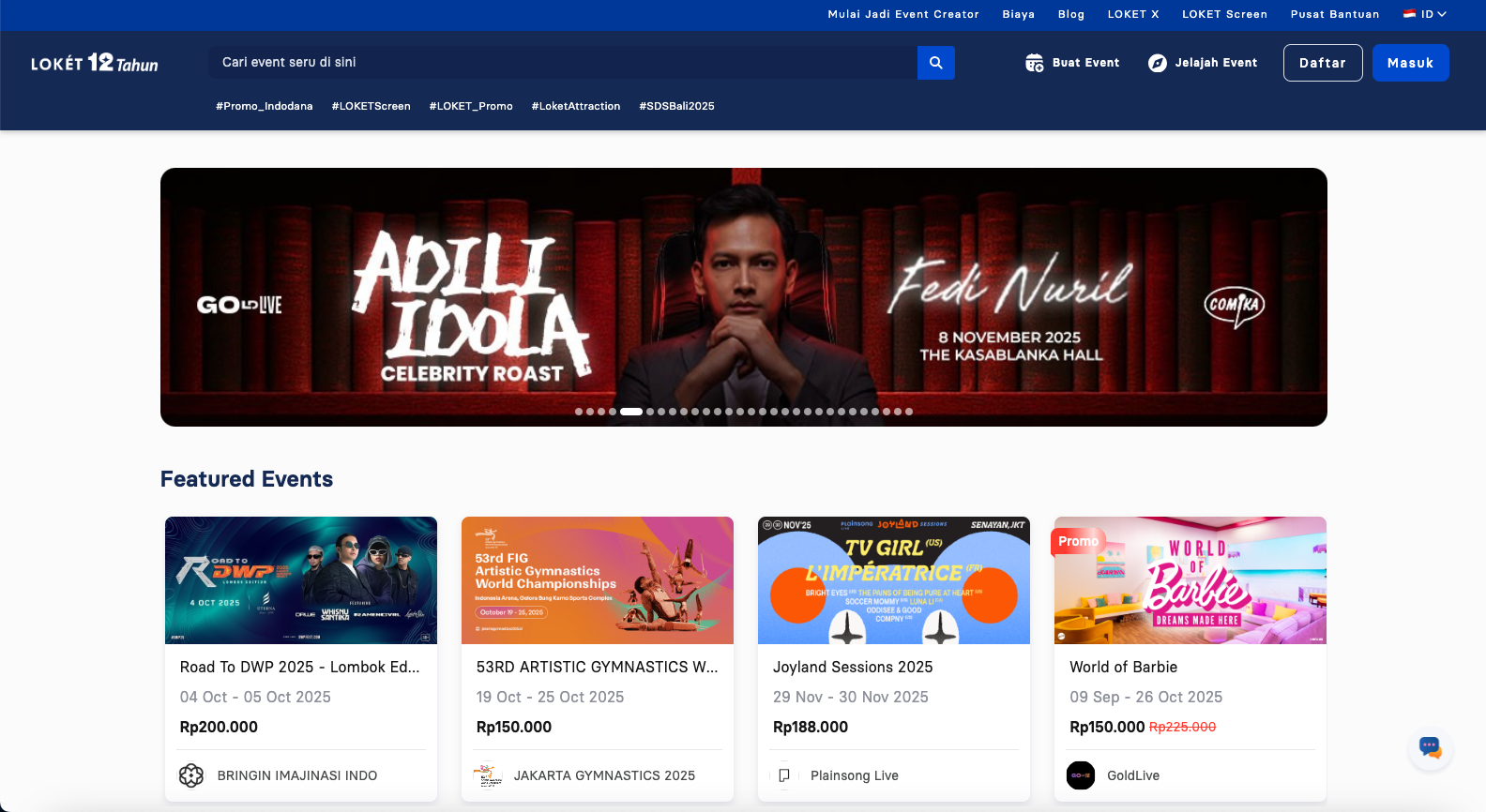Jump to the first carousel slide dot
The height and width of the screenshot is (812, 1486).
point(579,412)
